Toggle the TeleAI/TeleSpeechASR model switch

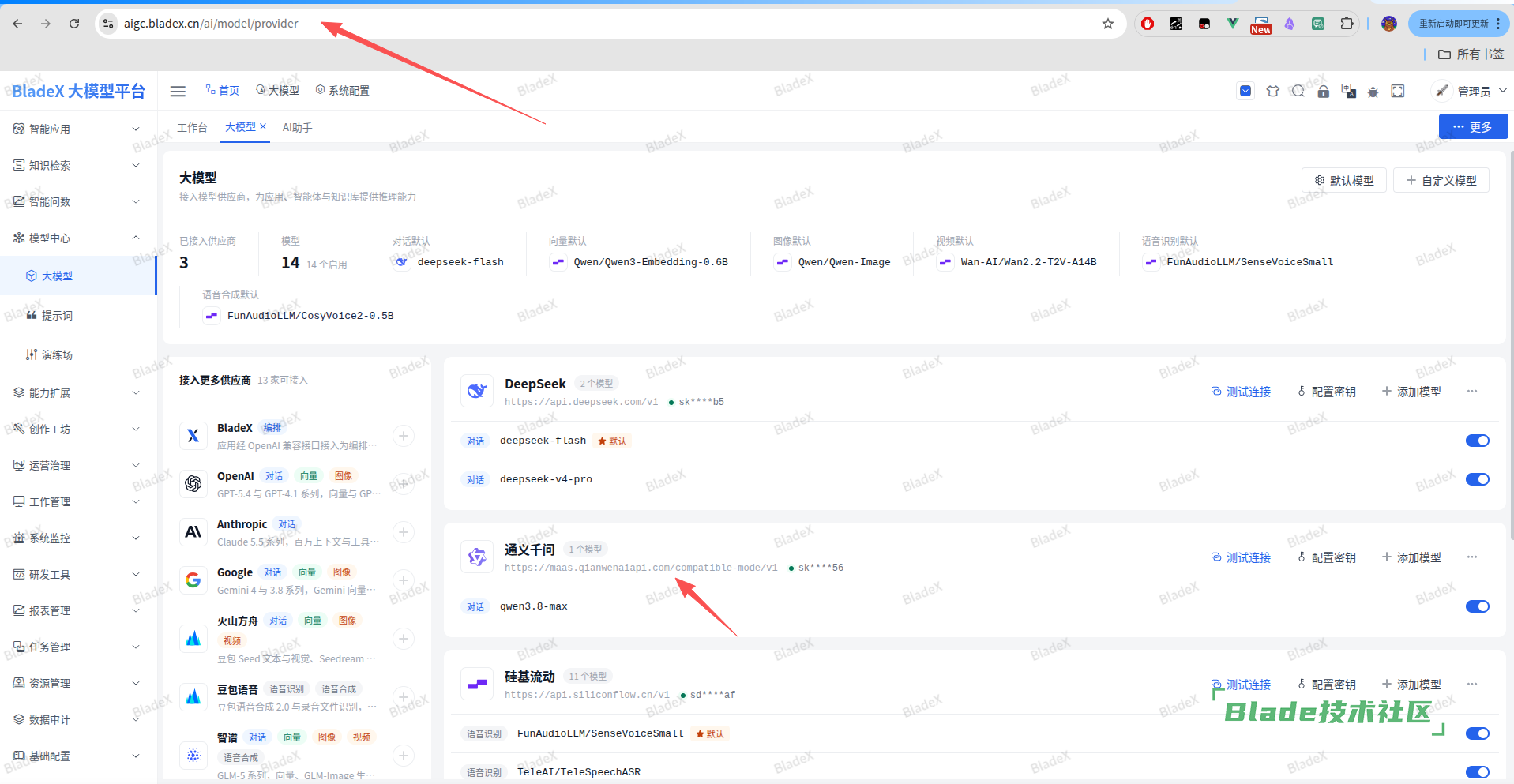1478,772
